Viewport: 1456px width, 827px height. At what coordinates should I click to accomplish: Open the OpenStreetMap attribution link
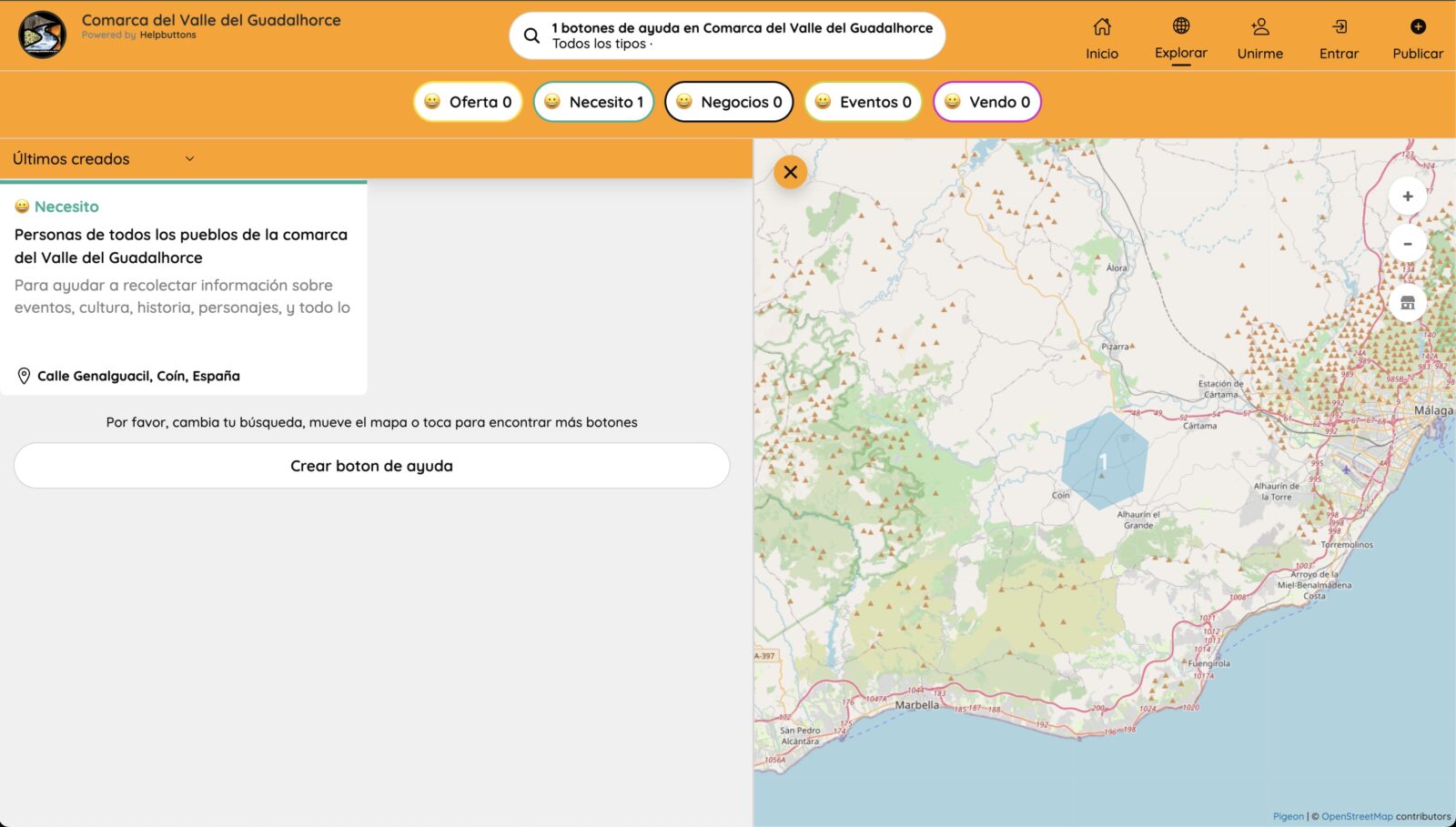pos(1356,816)
